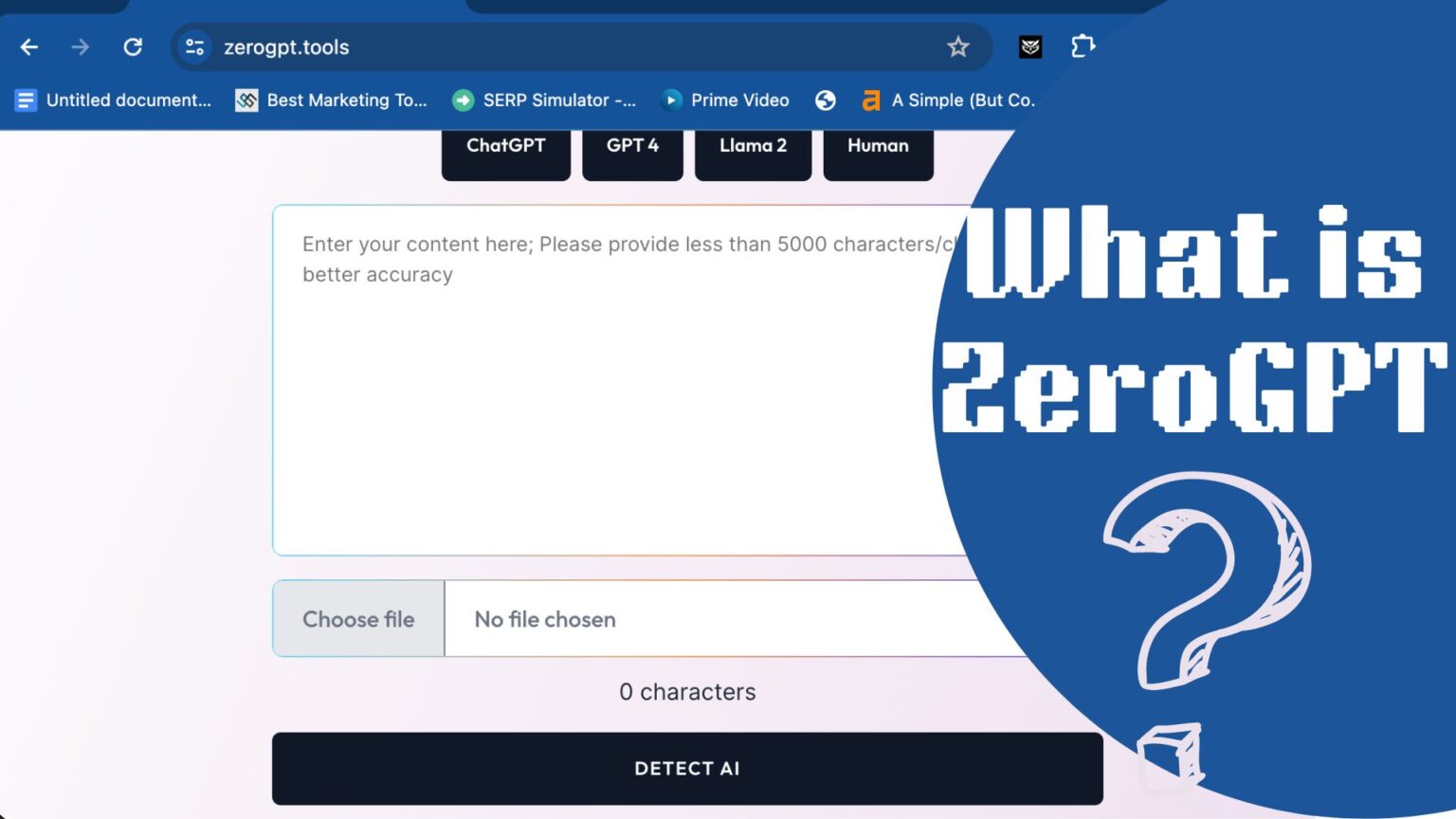Open the Chrome extensions puzzle piece icon
This screenshot has width=1456, height=819.
coord(1083,46)
